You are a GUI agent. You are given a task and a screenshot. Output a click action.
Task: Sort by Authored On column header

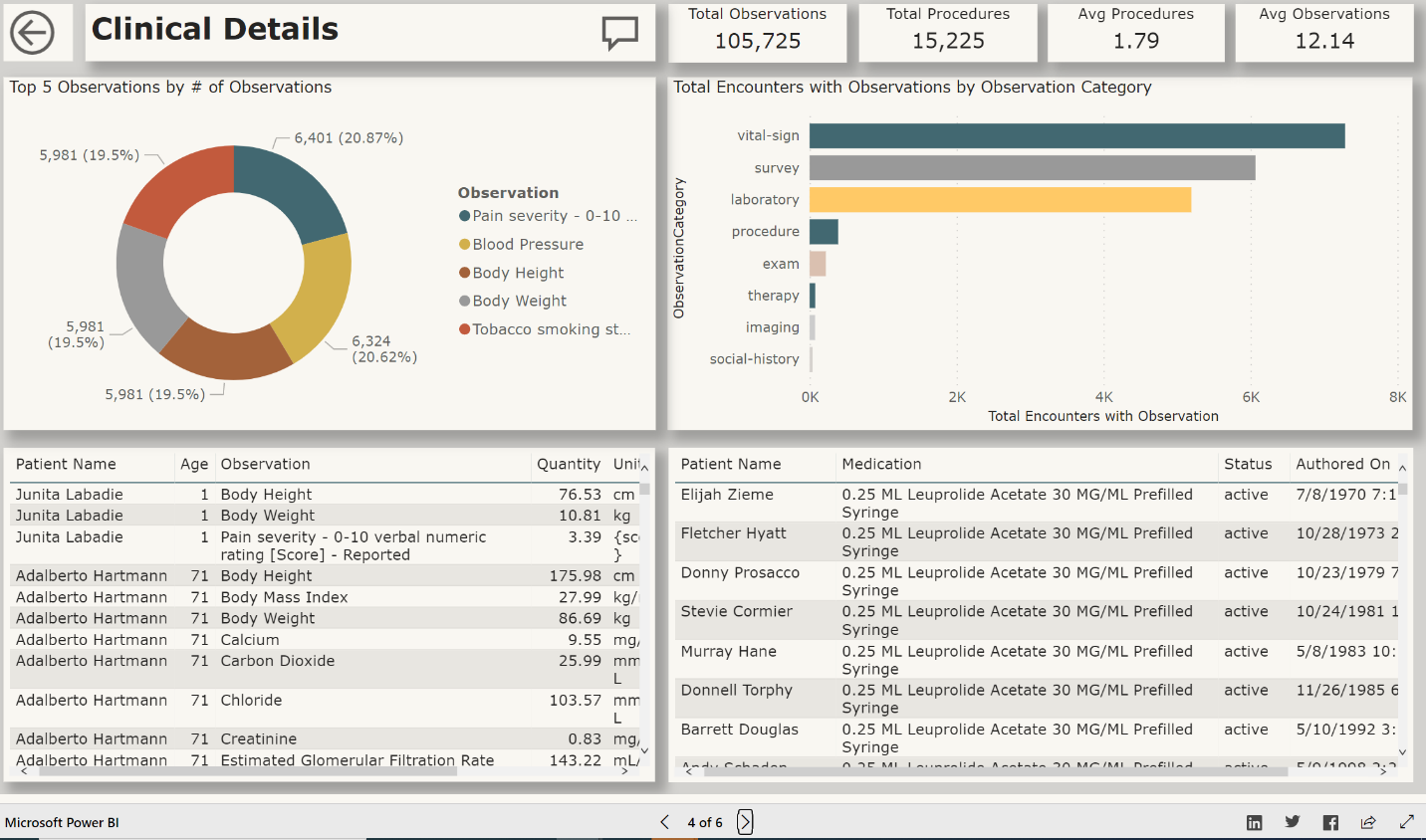1342,465
